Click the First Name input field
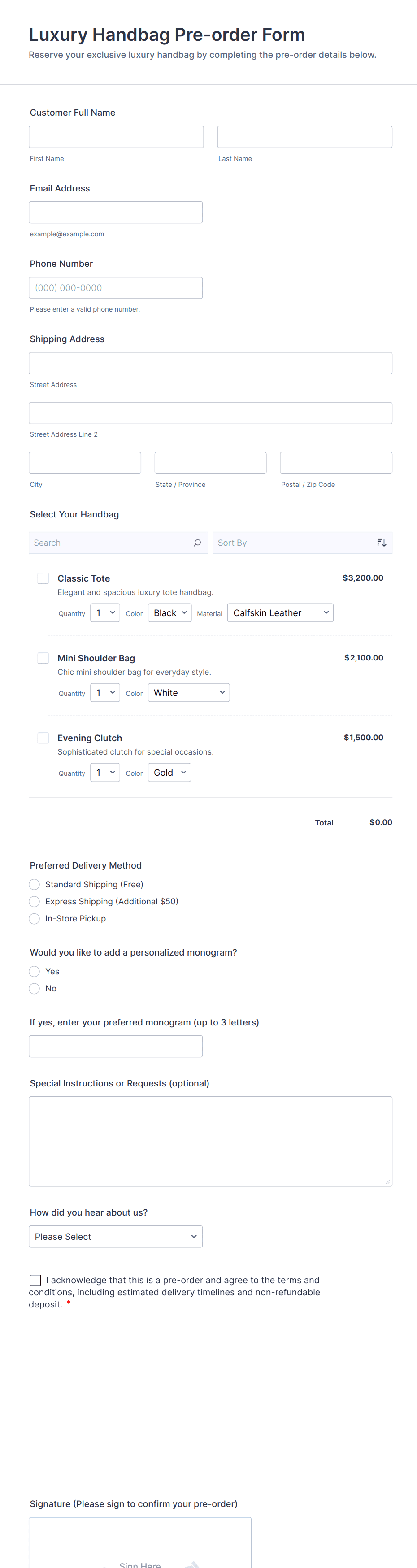This screenshot has height=1568, width=417. [x=116, y=137]
